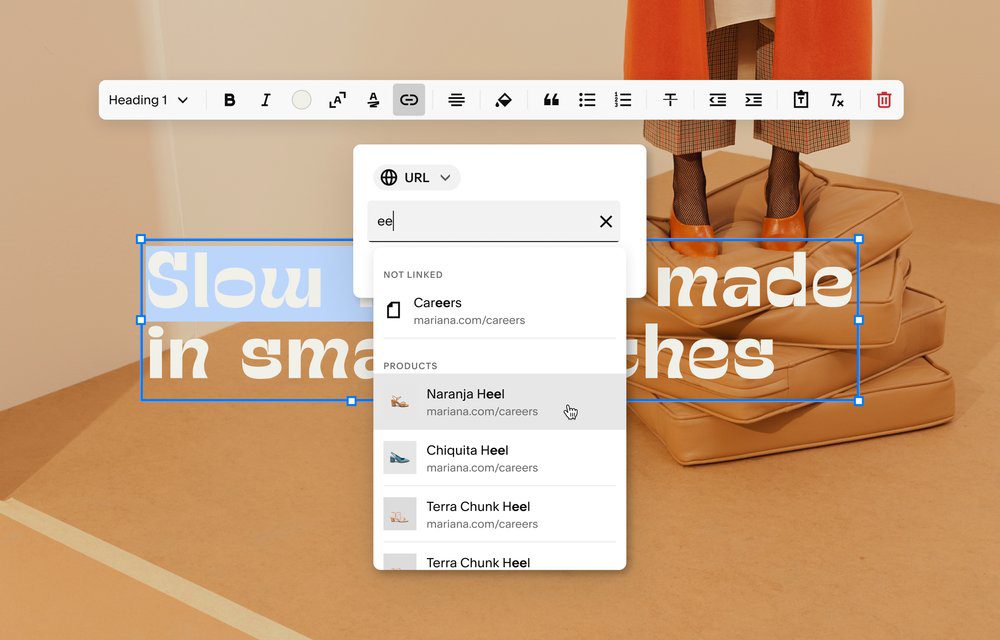
Task: Select the Chiquita Heel product result
Action: [x=470, y=458]
